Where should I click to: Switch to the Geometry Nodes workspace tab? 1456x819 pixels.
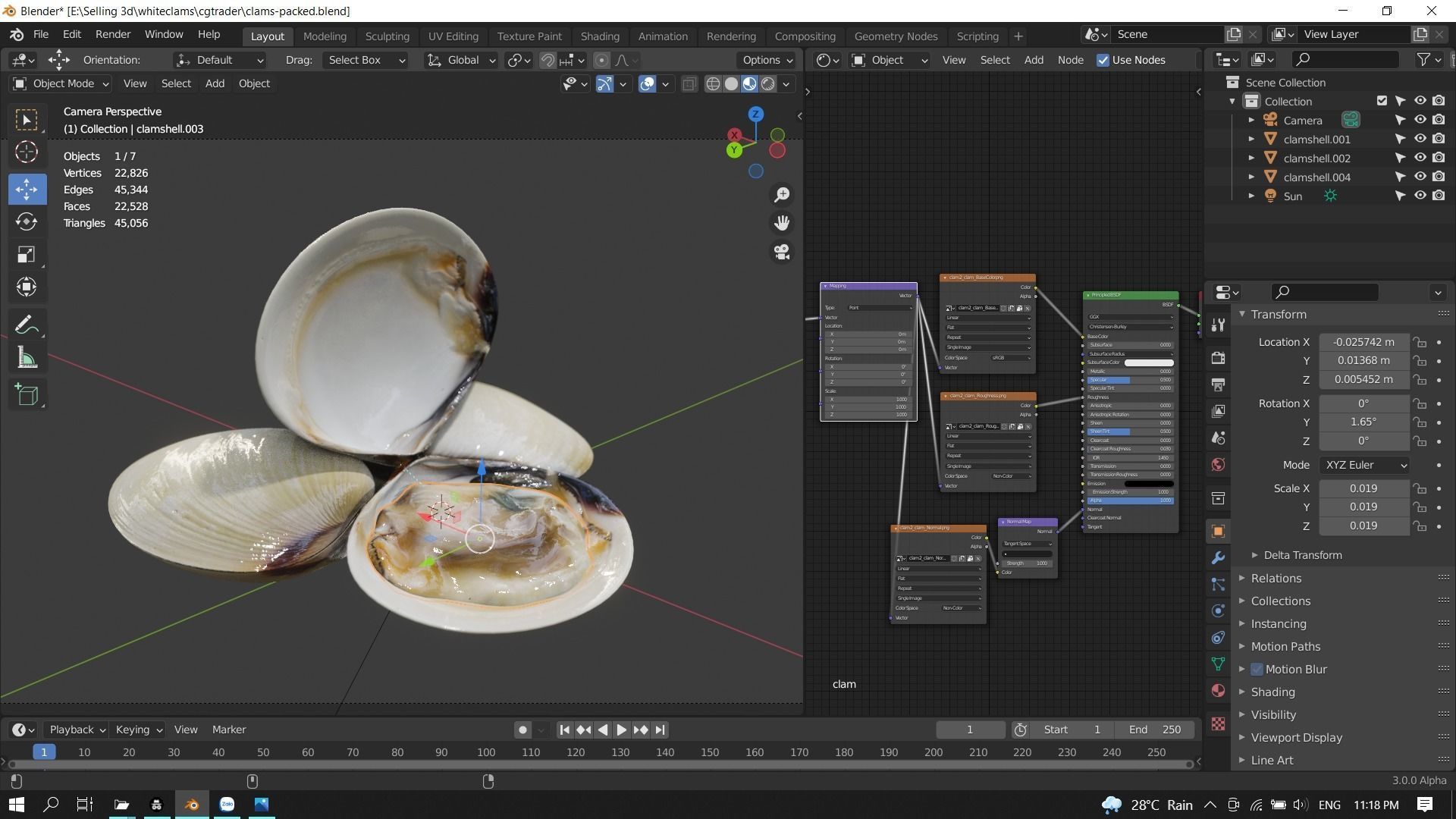coord(896,36)
